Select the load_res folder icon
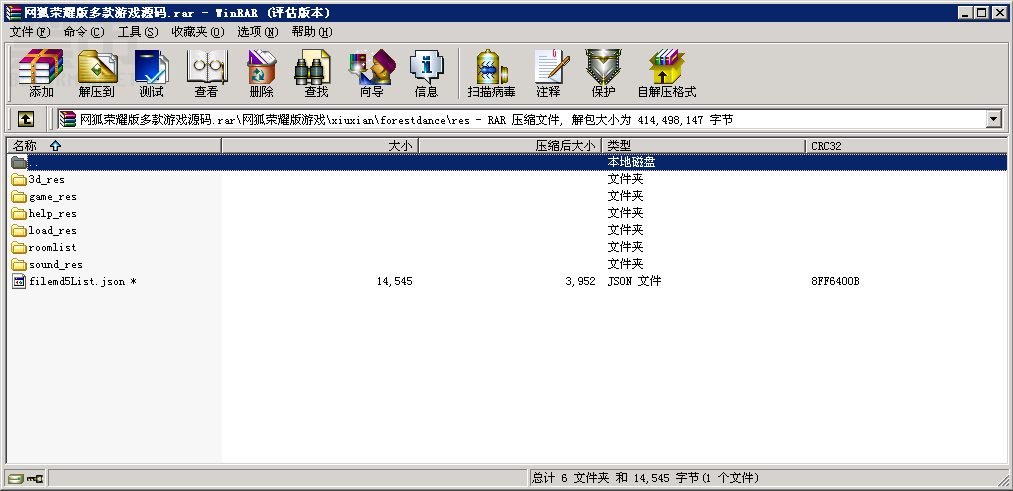1013x491 pixels. [19, 230]
